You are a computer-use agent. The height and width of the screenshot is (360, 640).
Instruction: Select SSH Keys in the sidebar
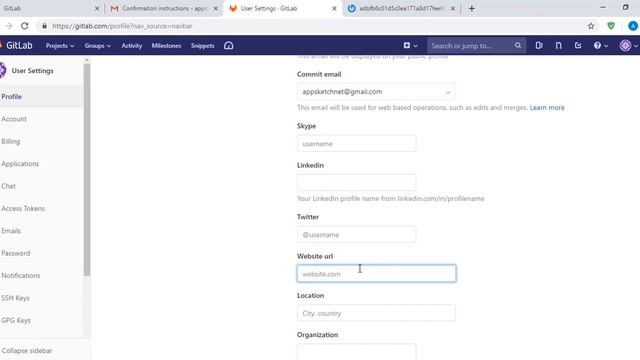42,298
